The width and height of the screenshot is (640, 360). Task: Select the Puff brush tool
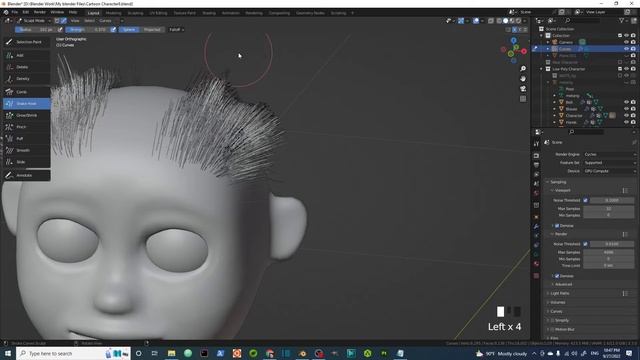click(x=27, y=139)
